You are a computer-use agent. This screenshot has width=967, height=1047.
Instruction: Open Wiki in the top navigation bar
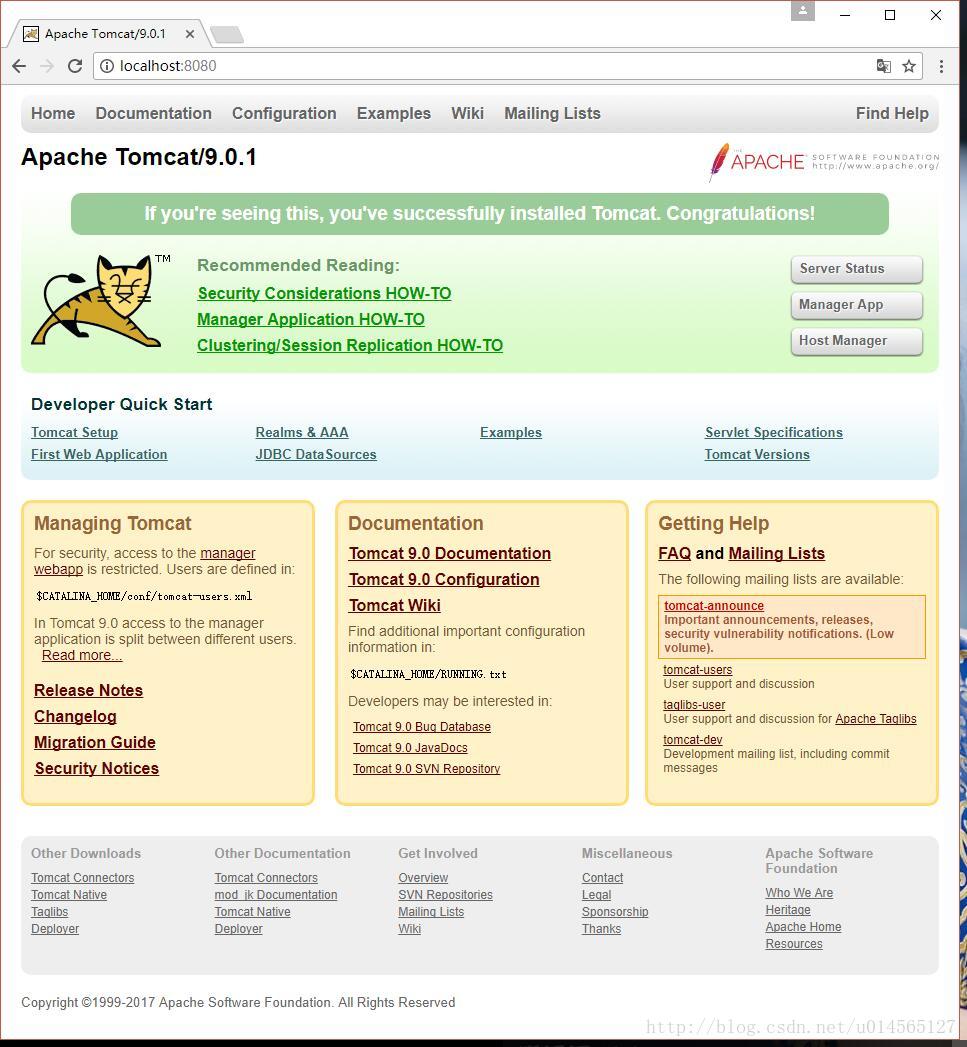(467, 114)
